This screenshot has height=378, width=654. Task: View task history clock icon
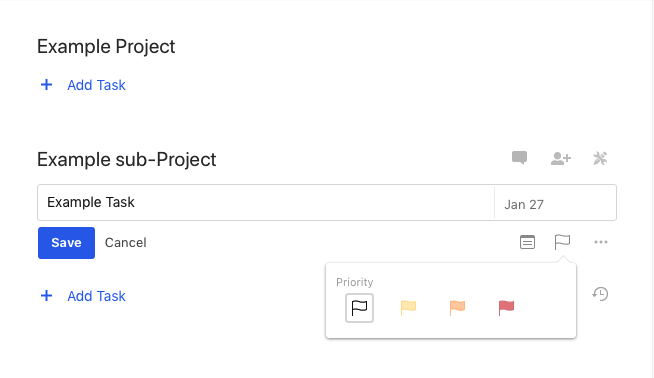600,294
